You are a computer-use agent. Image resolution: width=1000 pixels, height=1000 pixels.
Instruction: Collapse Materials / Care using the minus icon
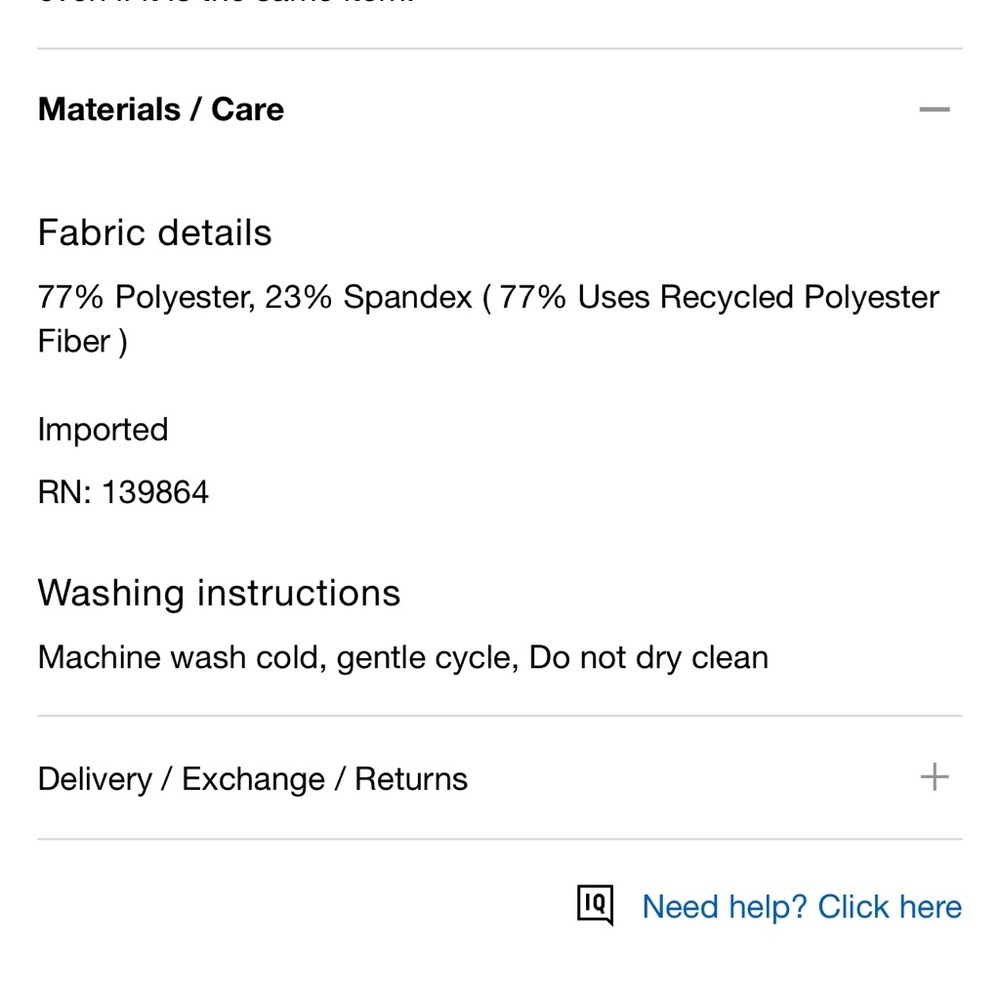click(934, 109)
